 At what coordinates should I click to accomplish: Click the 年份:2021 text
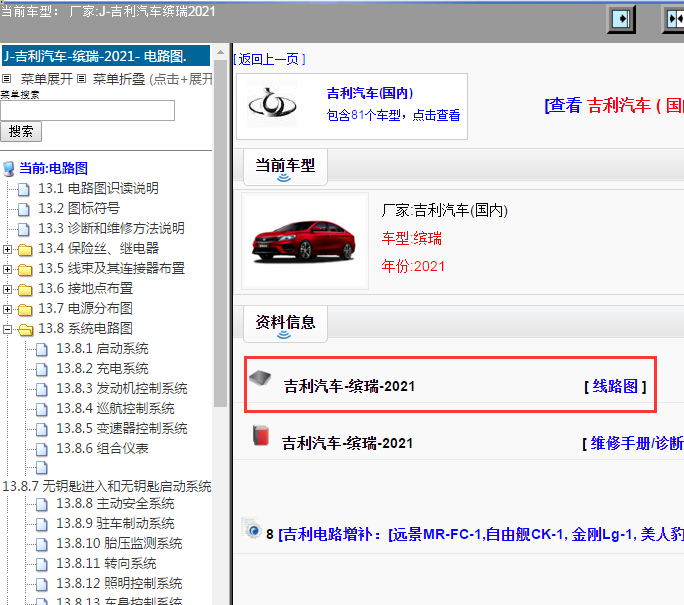click(413, 267)
